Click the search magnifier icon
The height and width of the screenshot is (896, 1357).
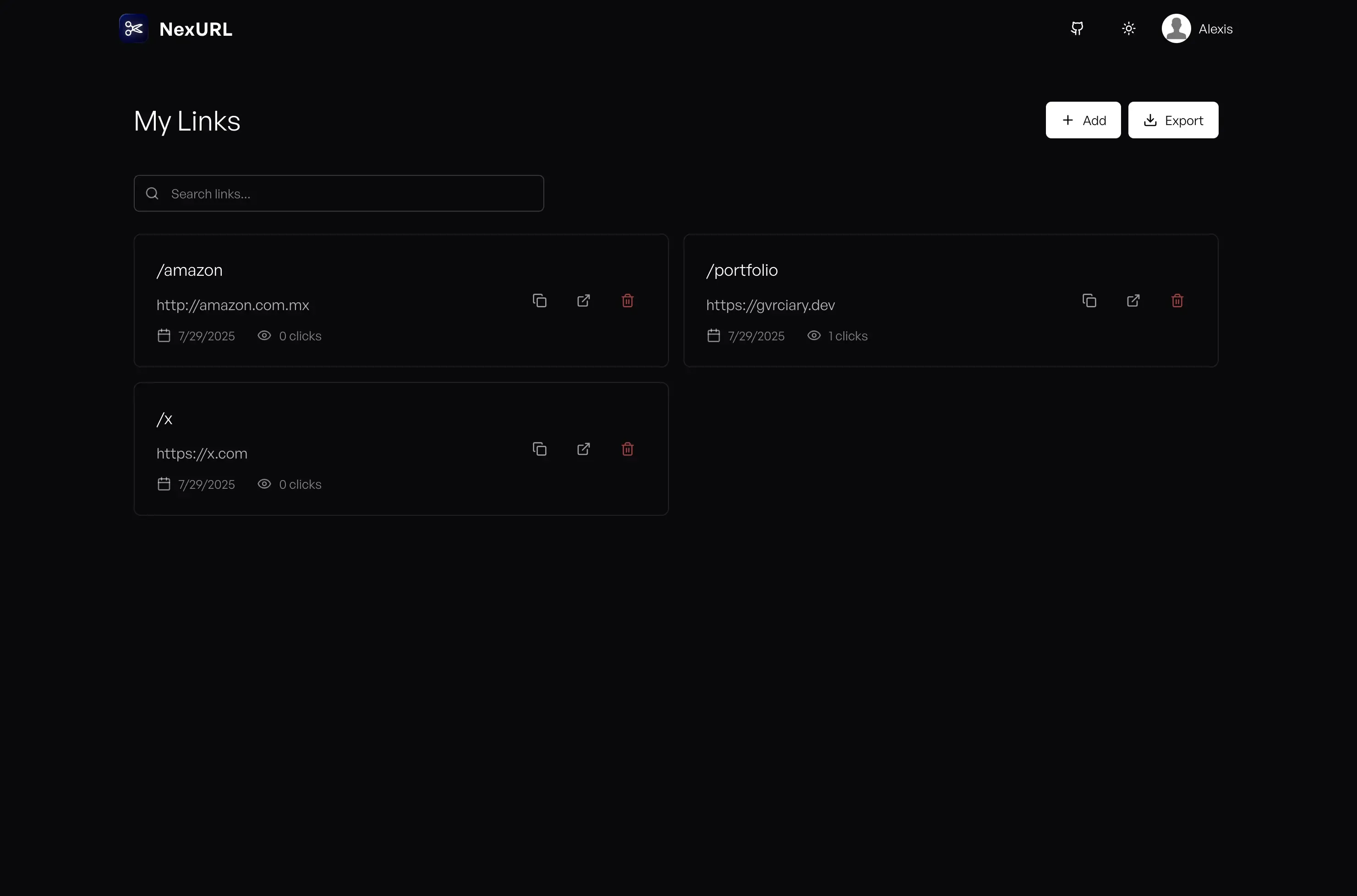[152, 193]
